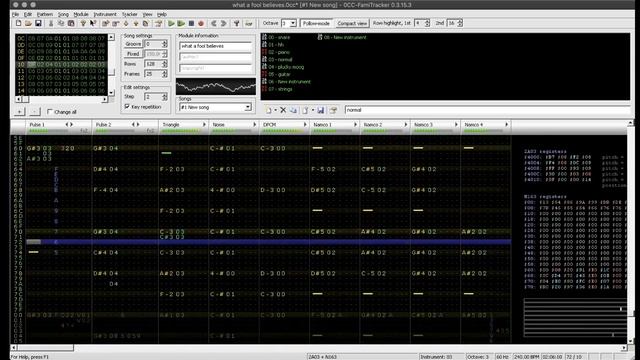Paste using the toolbar clipboard icon
Screen dimensions: 640x360
tap(71, 24)
